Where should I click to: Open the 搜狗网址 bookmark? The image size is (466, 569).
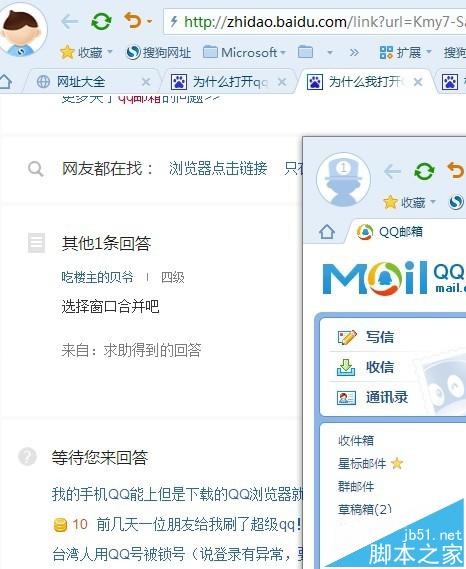[158, 53]
